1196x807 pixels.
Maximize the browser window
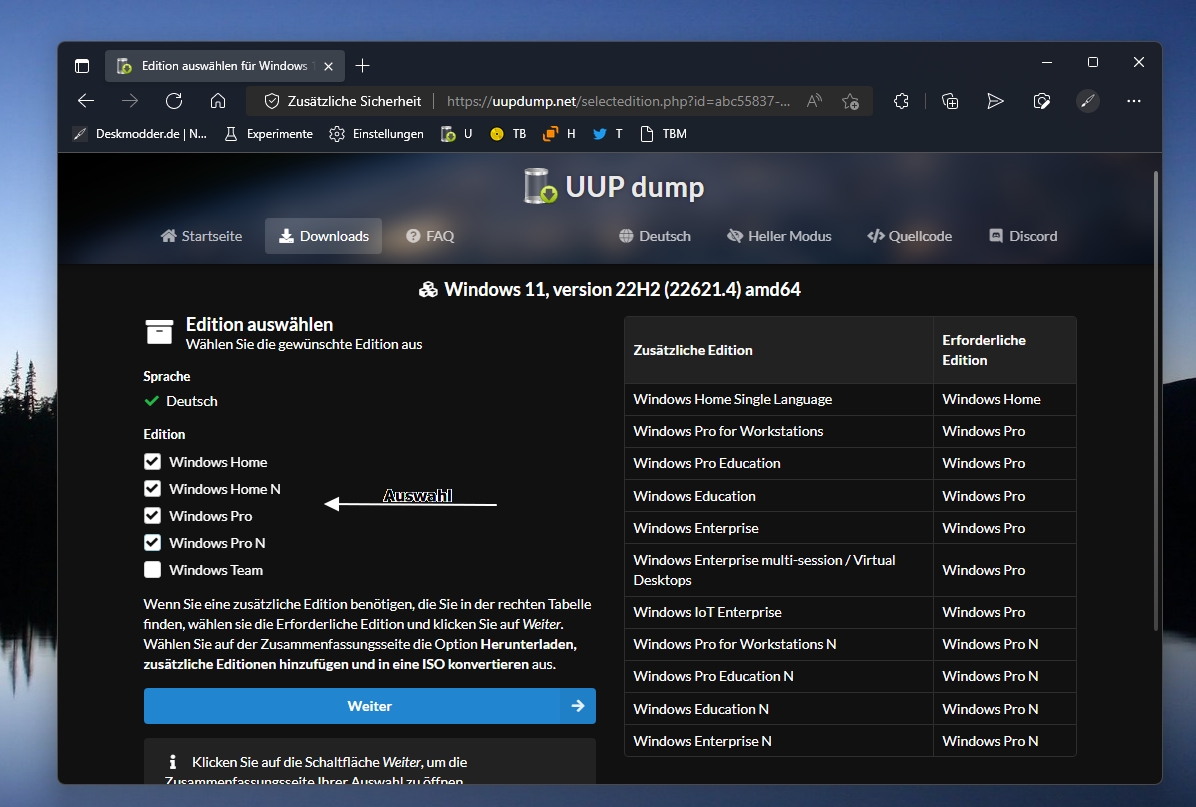pyautogui.click(x=1093, y=63)
